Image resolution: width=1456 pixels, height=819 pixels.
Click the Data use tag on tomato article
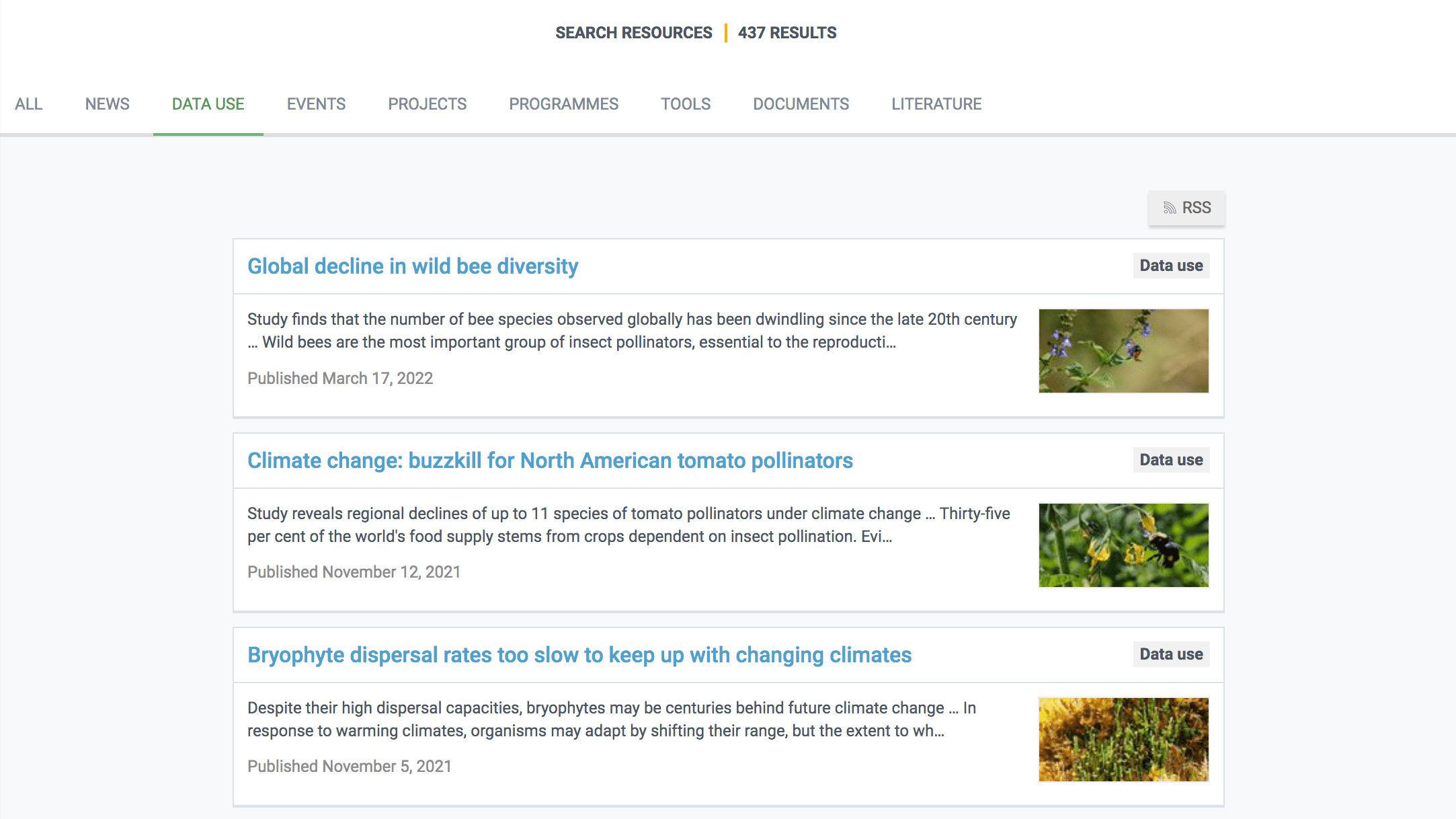point(1171,460)
